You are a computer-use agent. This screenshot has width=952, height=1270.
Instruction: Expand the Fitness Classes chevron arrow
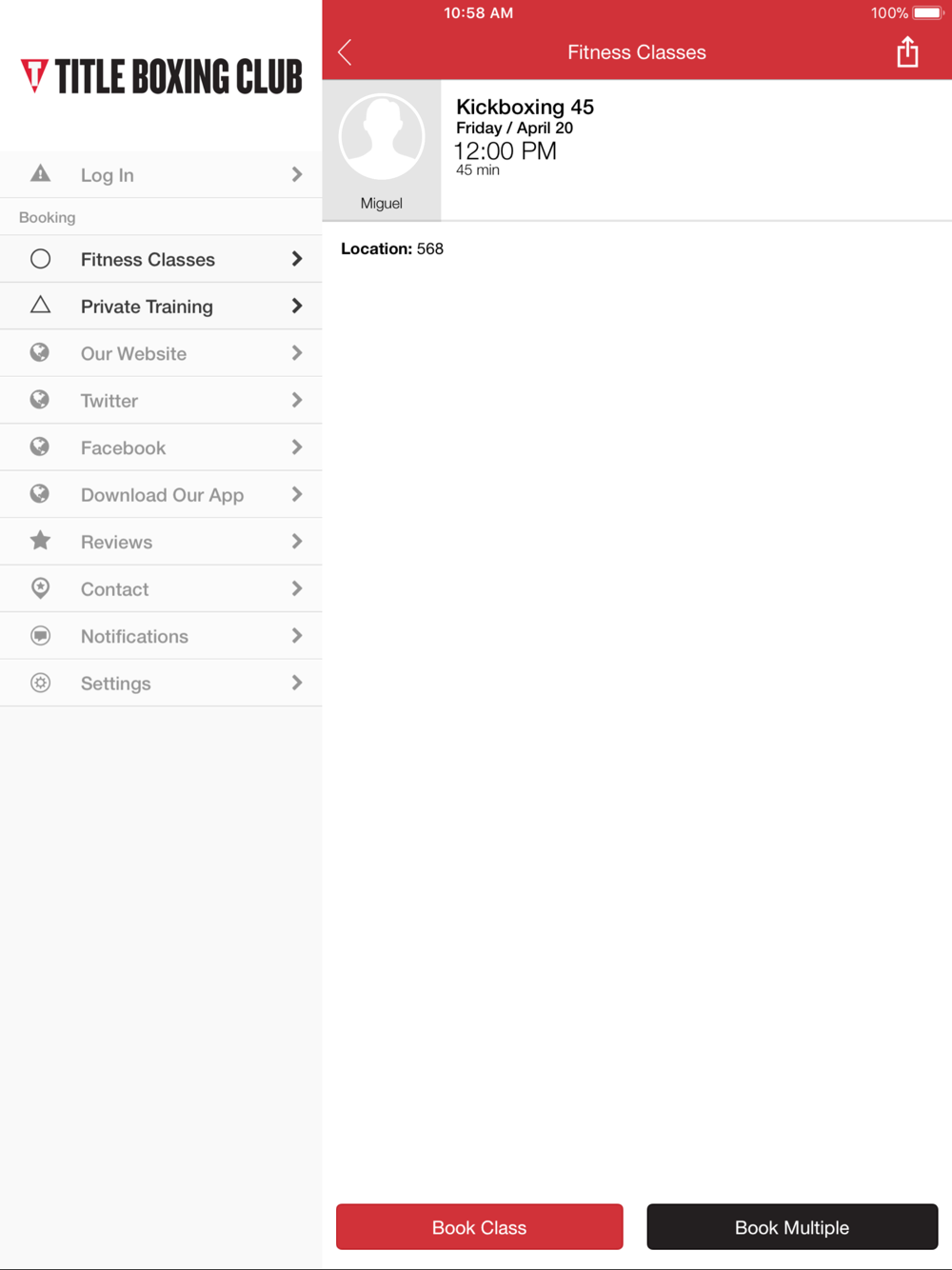pyautogui.click(x=297, y=259)
